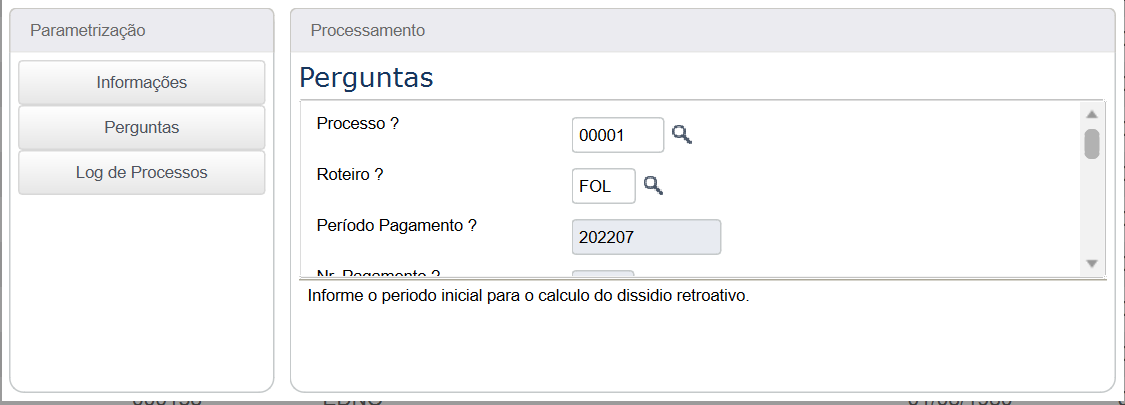Click the Processamento panel header
Viewport: 1125px width, 405px height.
[x=702, y=30]
